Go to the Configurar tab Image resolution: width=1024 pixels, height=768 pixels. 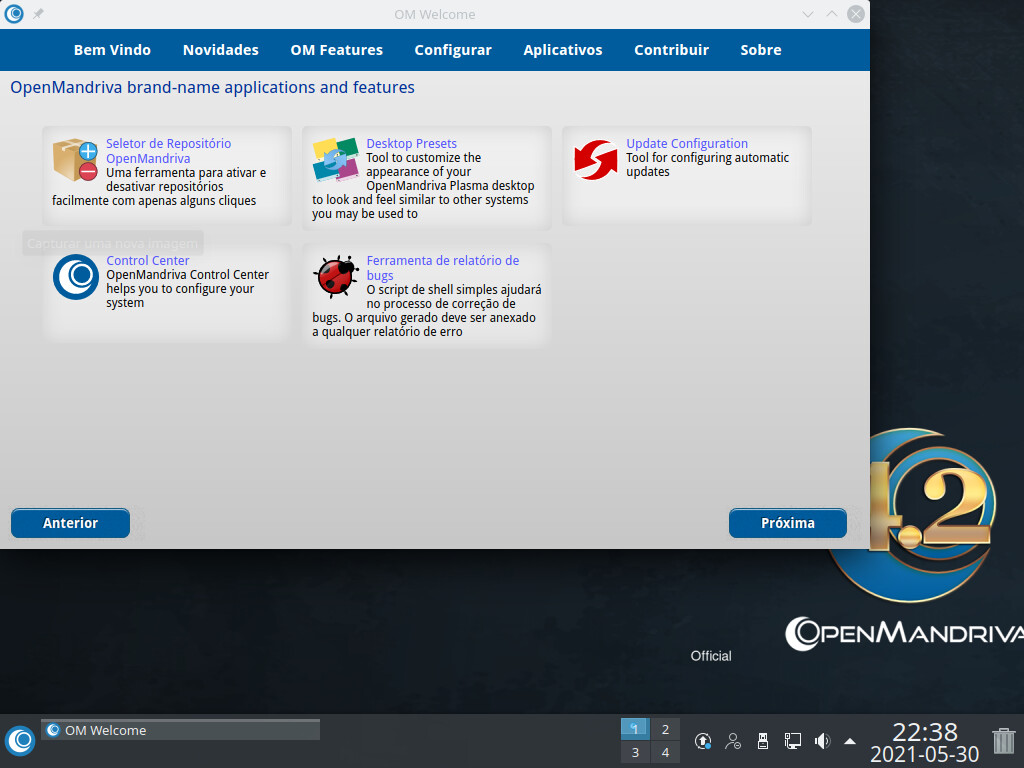pos(453,50)
